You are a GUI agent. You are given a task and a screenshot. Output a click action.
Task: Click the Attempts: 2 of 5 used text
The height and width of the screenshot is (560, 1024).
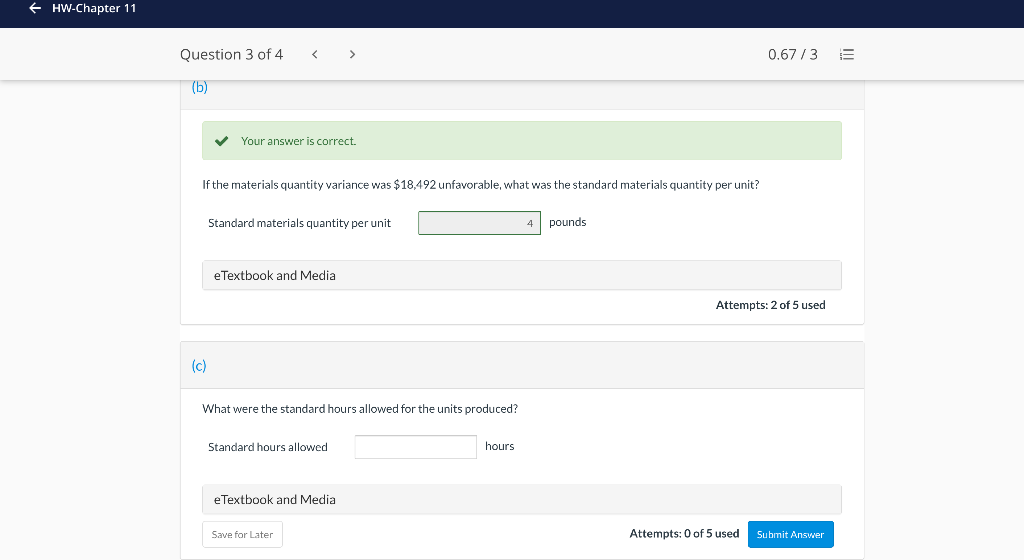[x=770, y=305]
